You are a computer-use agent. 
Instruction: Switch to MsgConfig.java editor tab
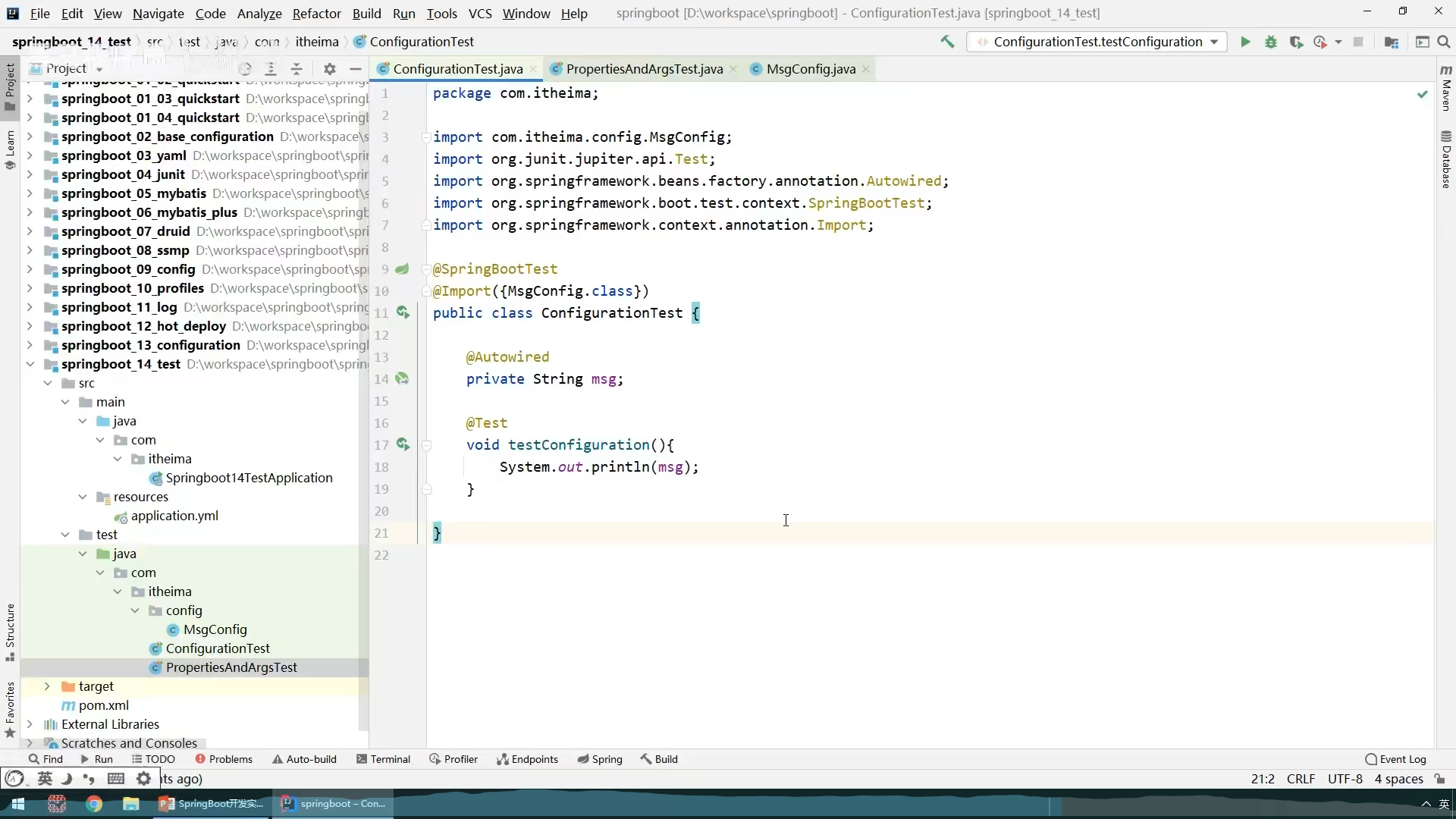[x=810, y=69]
